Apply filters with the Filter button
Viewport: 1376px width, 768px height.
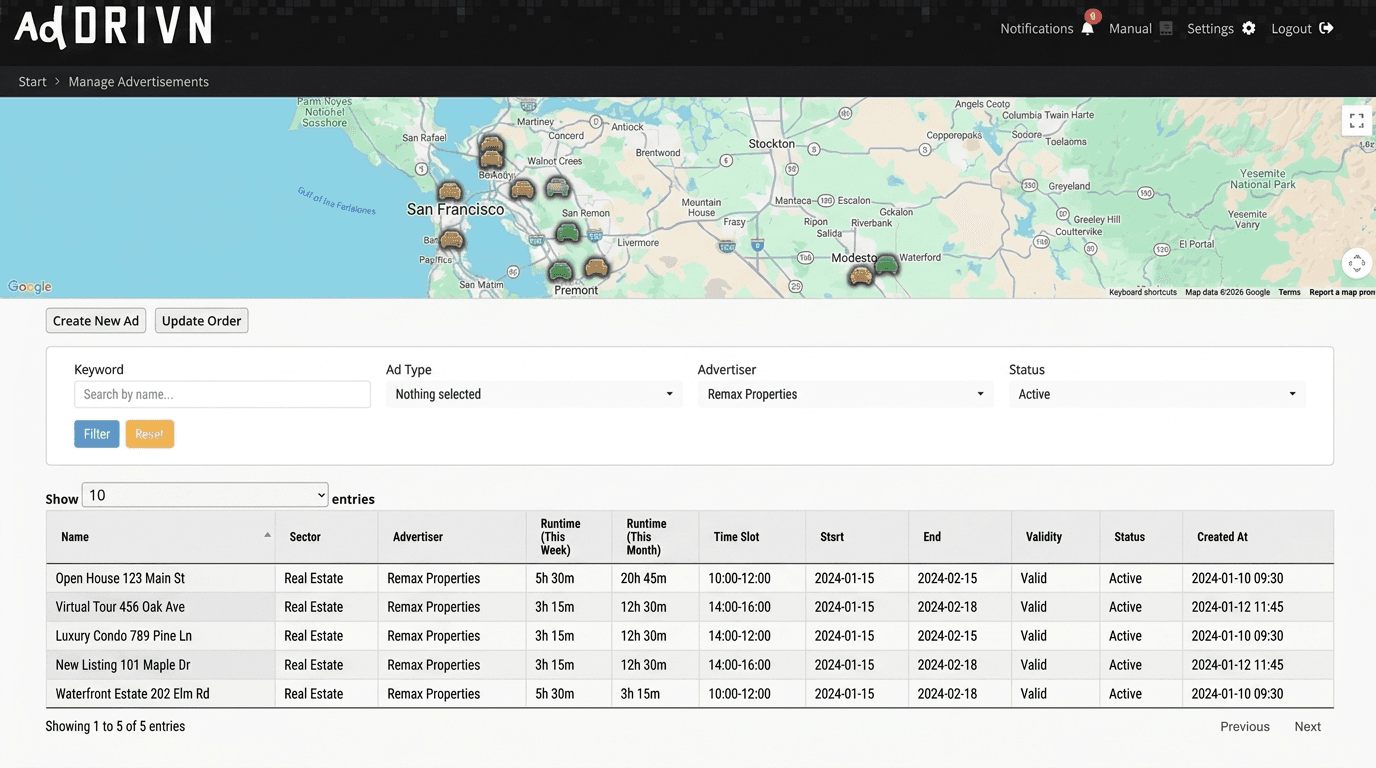point(97,434)
